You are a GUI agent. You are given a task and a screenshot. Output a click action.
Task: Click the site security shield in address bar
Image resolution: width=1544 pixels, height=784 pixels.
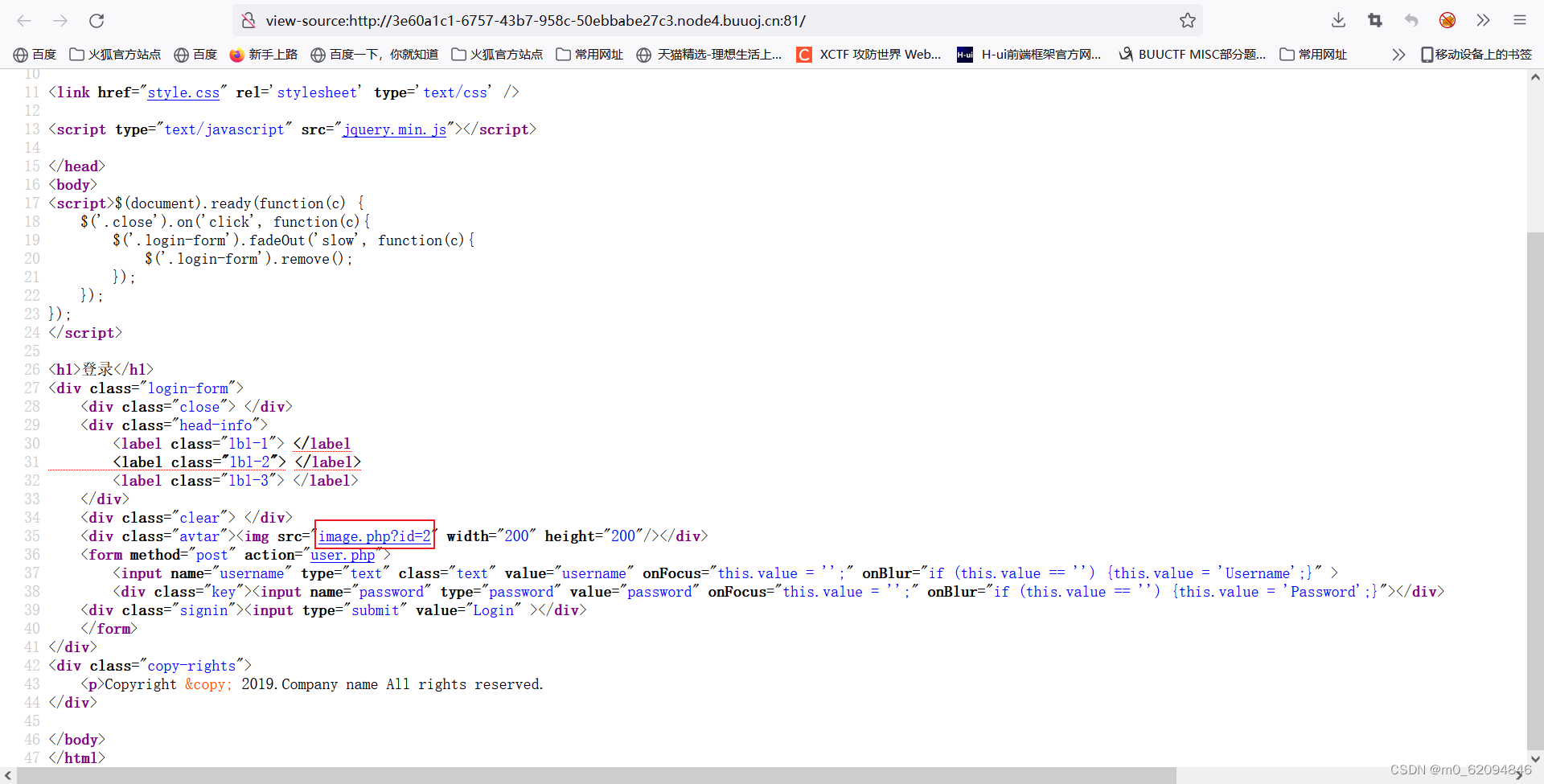coord(248,21)
